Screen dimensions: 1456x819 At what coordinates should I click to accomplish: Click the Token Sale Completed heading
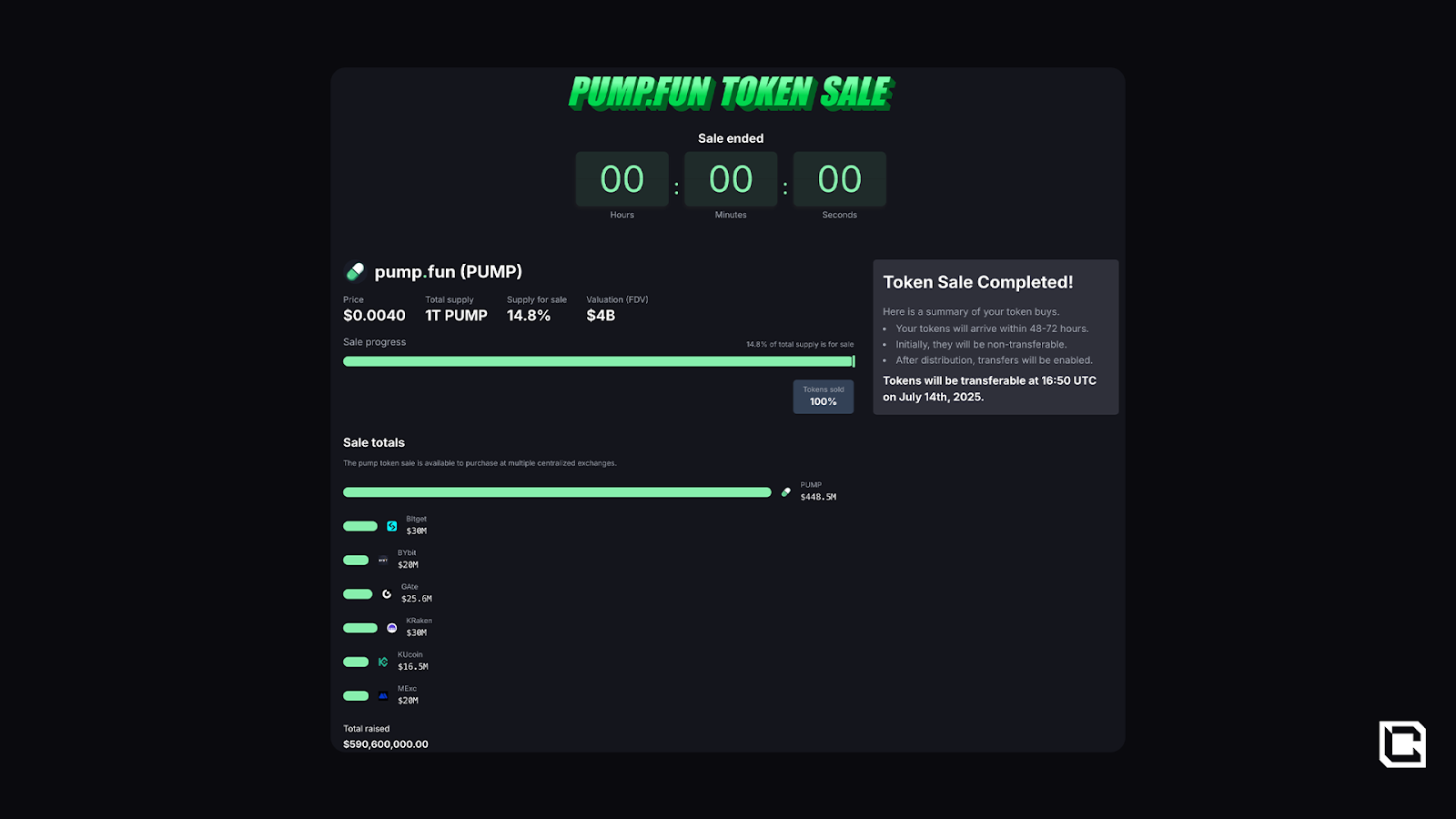point(978,282)
